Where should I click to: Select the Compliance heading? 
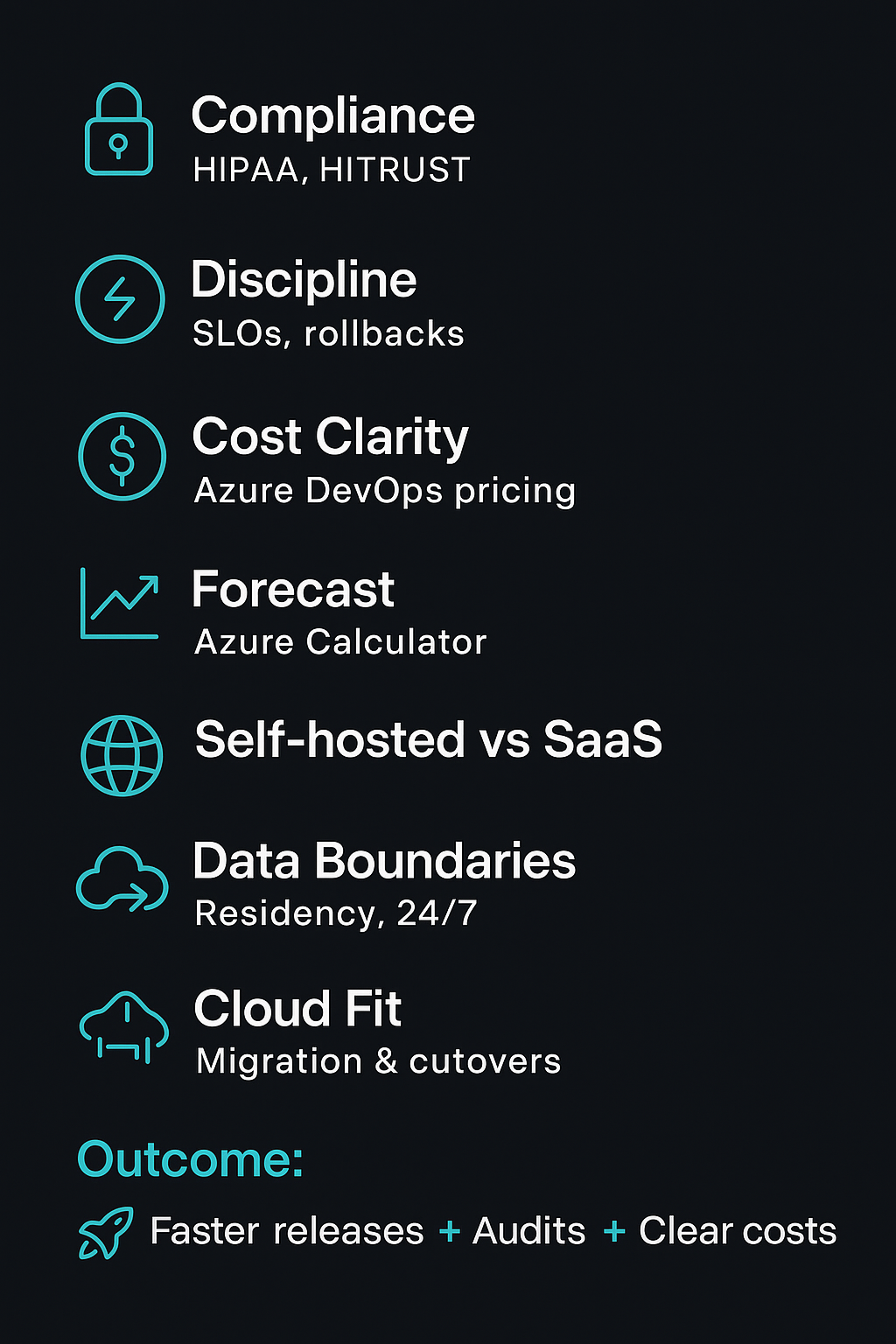point(332,116)
